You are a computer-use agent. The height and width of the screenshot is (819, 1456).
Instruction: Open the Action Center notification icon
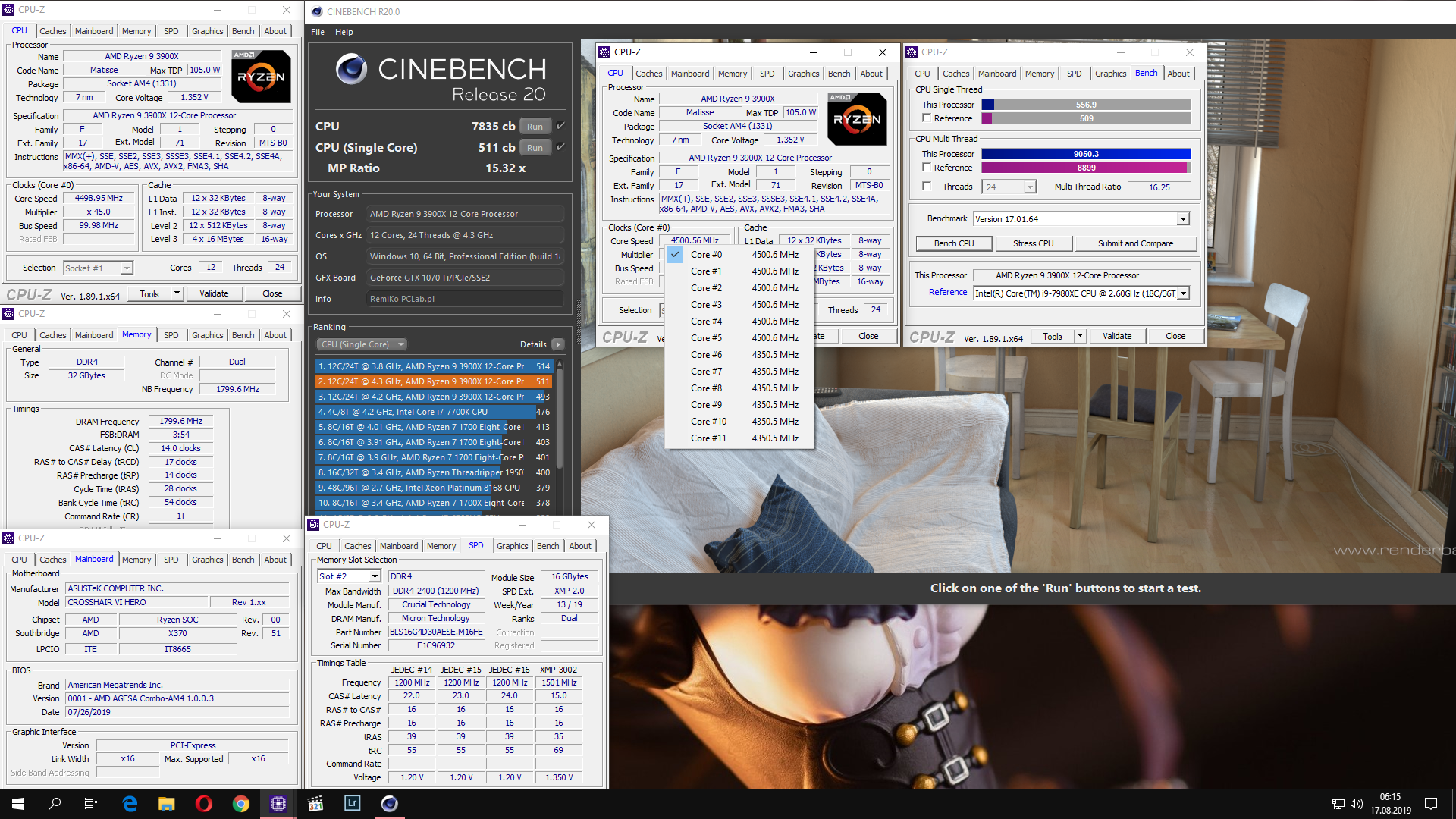click(1431, 804)
